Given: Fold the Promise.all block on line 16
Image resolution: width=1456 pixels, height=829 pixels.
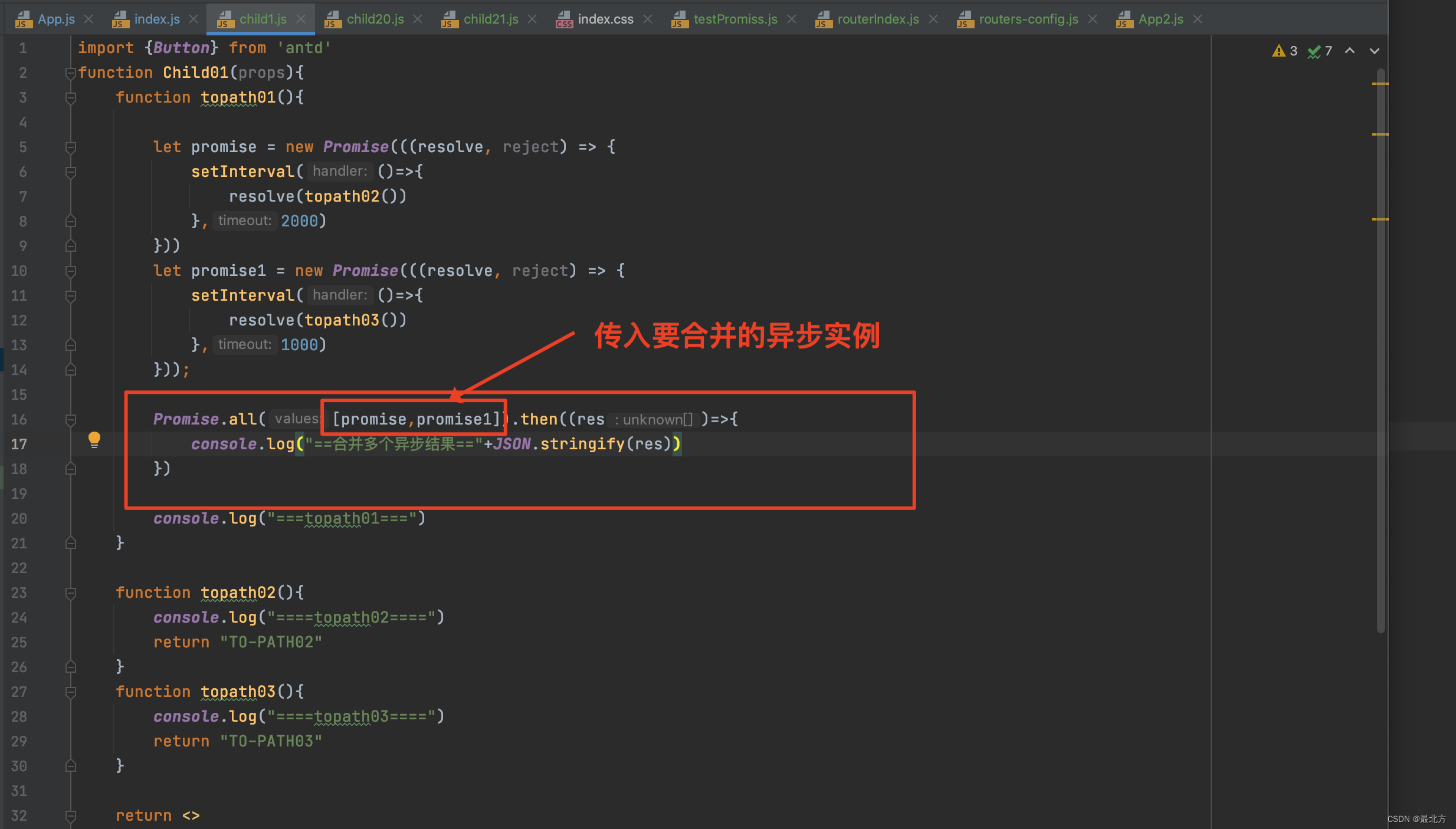Looking at the screenshot, I should pyautogui.click(x=70, y=420).
